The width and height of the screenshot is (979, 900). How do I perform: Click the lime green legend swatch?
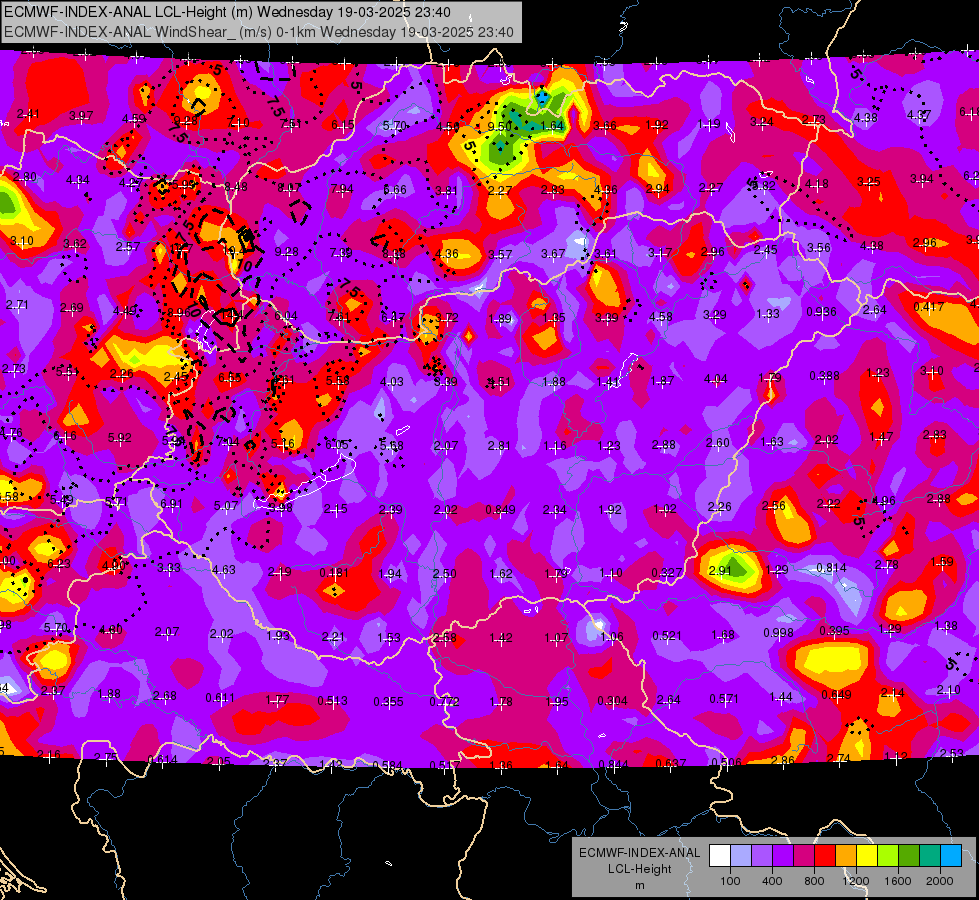(x=888, y=856)
